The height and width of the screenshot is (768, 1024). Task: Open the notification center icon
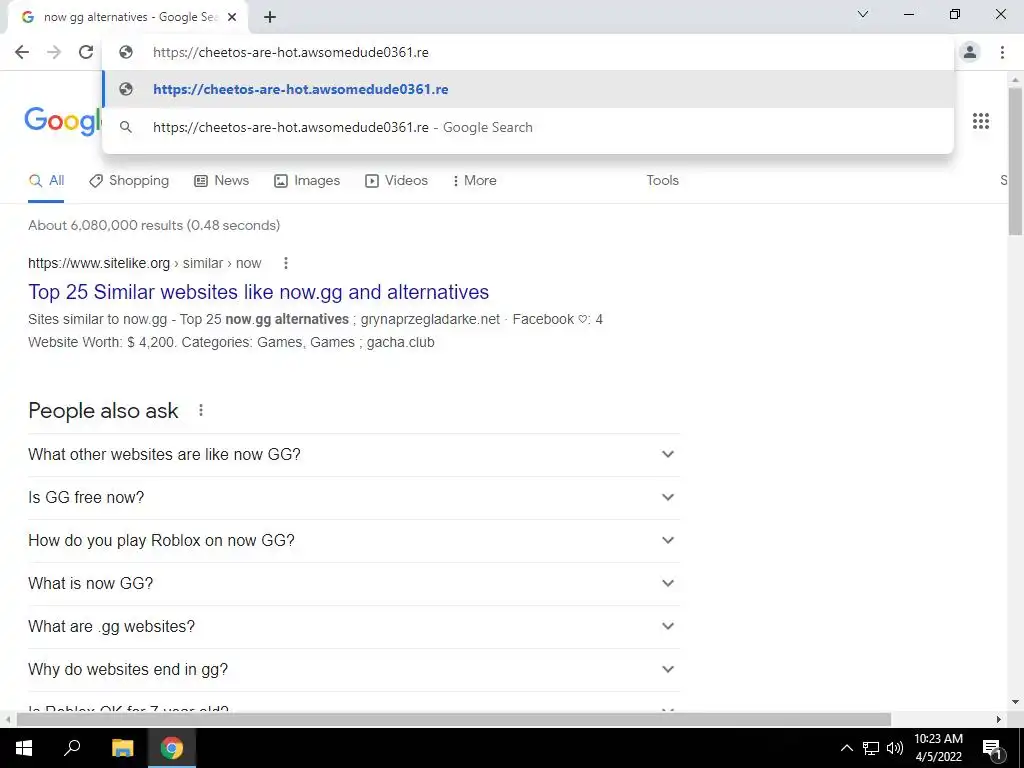992,748
